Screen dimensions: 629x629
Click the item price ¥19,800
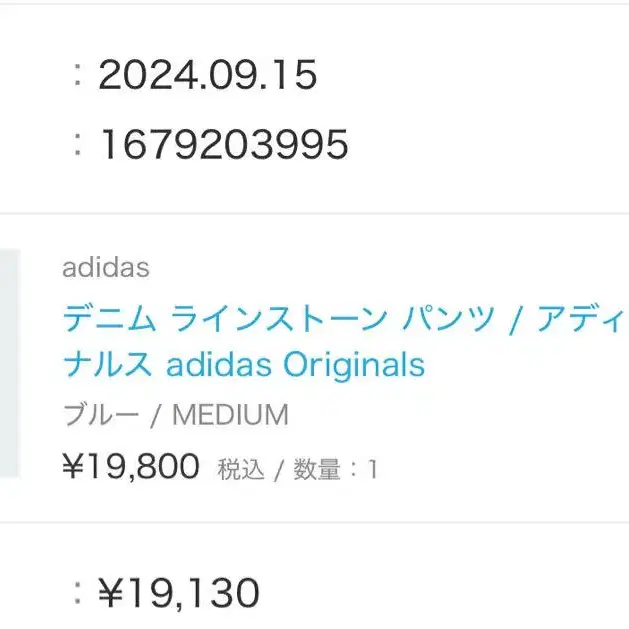tap(131, 466)
